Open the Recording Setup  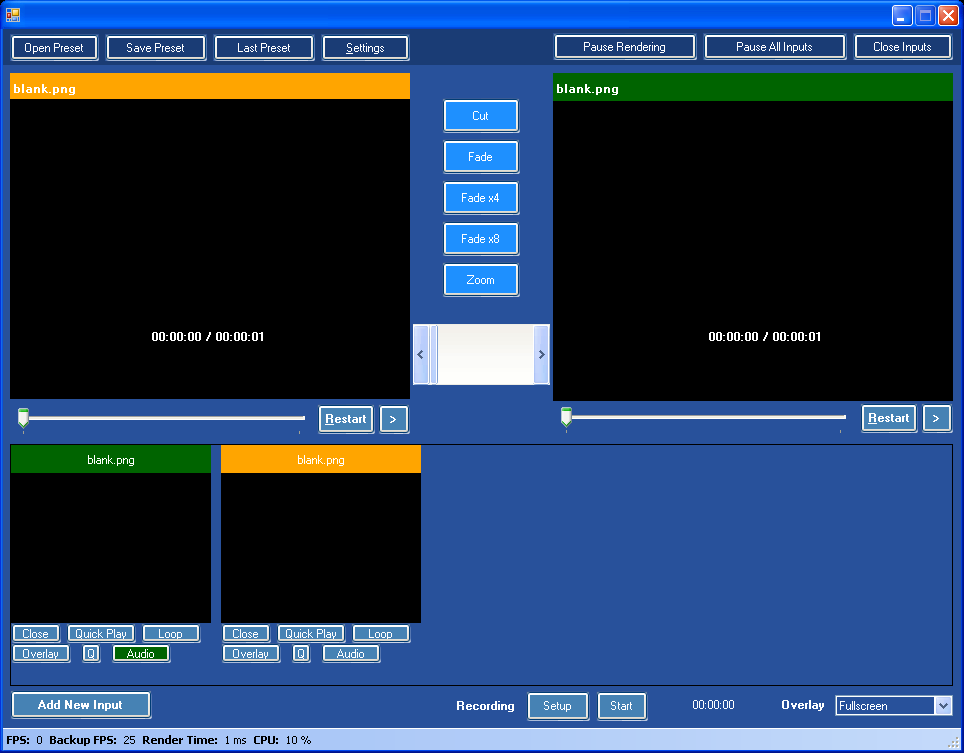click(558, 706)
